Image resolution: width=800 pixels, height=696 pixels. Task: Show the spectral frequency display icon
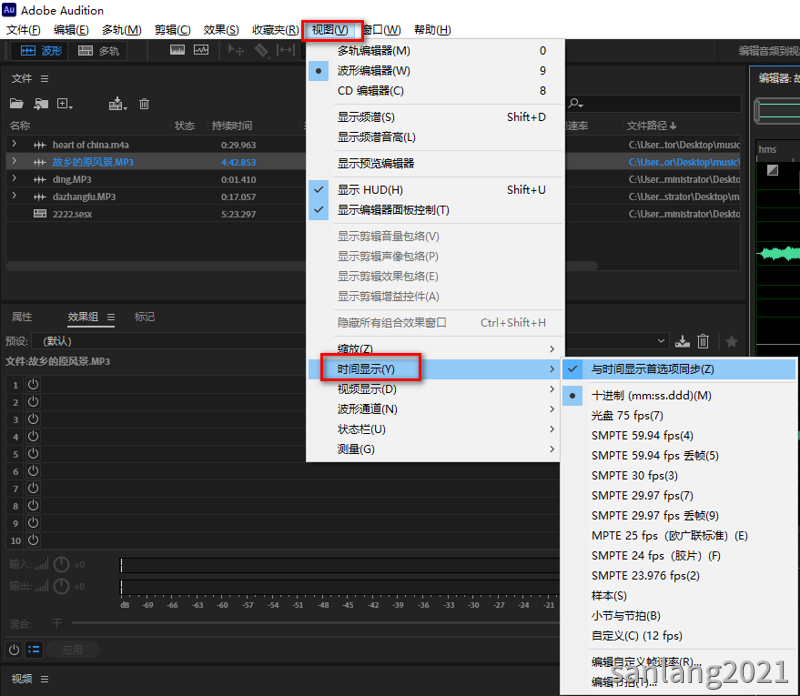click(x=178, y=50)
